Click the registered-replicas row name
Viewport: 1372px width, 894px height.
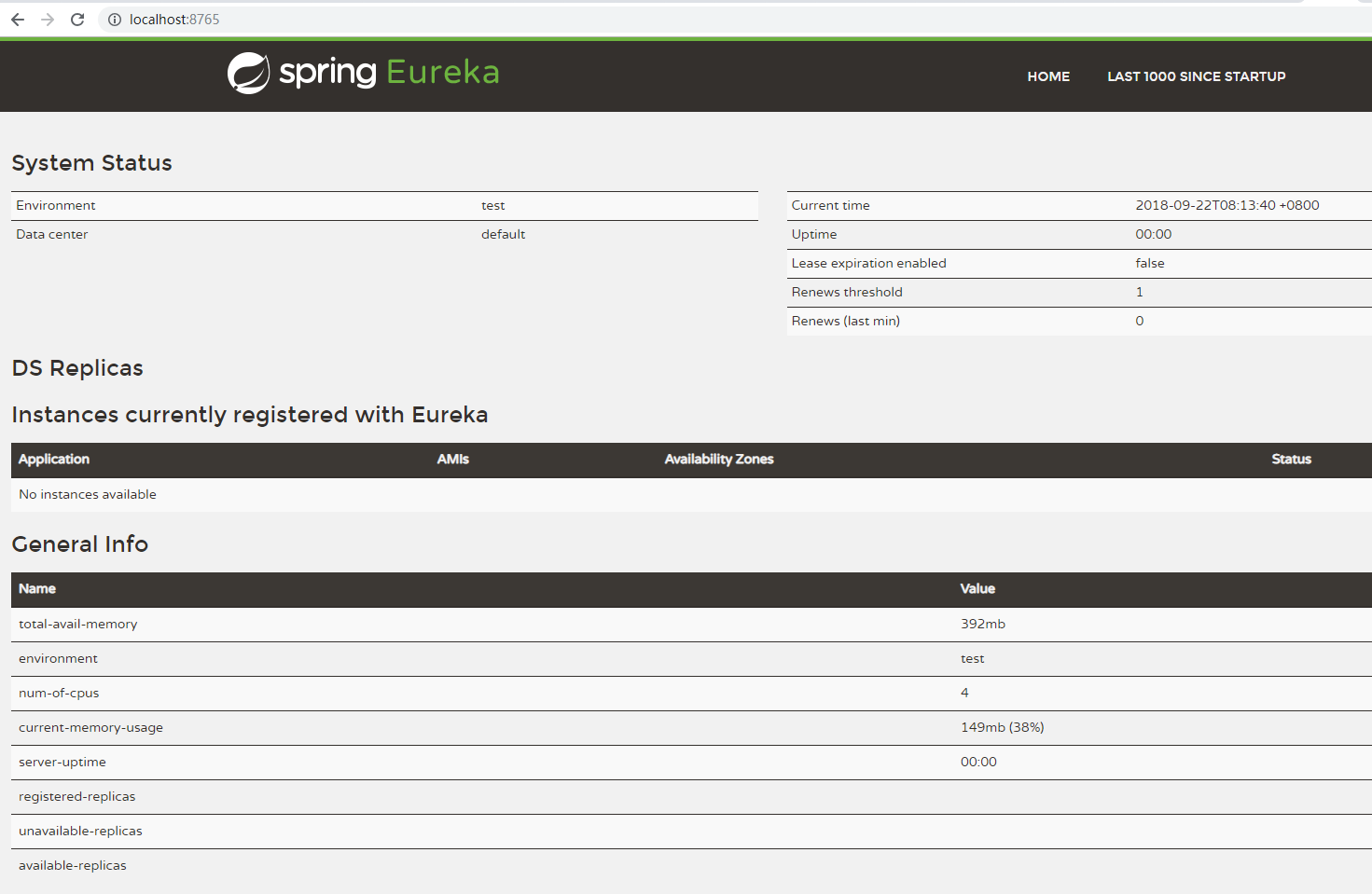coord(77,797)
